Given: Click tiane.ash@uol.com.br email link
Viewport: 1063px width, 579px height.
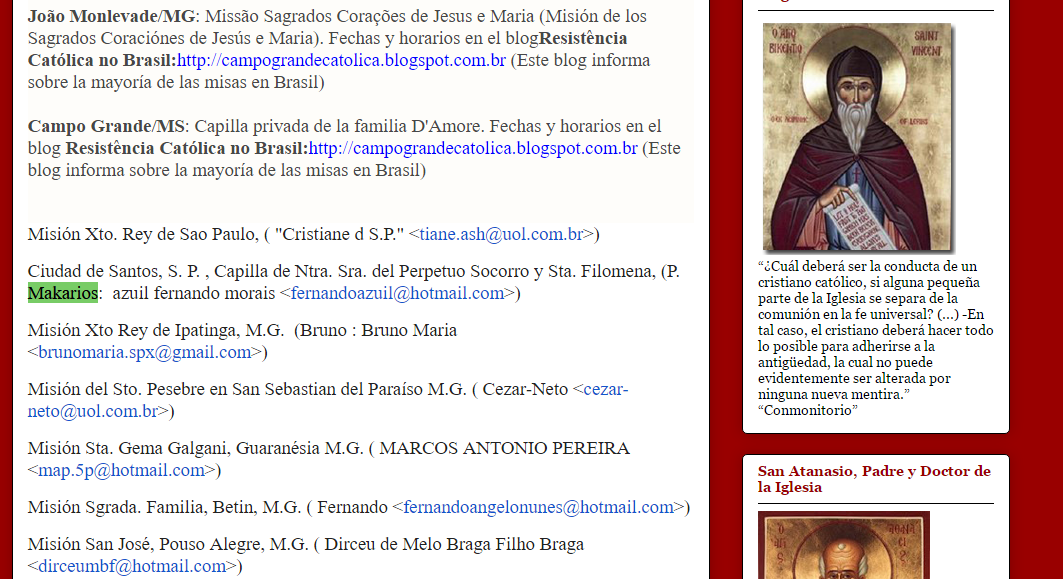Looking at the screenshot, I should point(501,235).
